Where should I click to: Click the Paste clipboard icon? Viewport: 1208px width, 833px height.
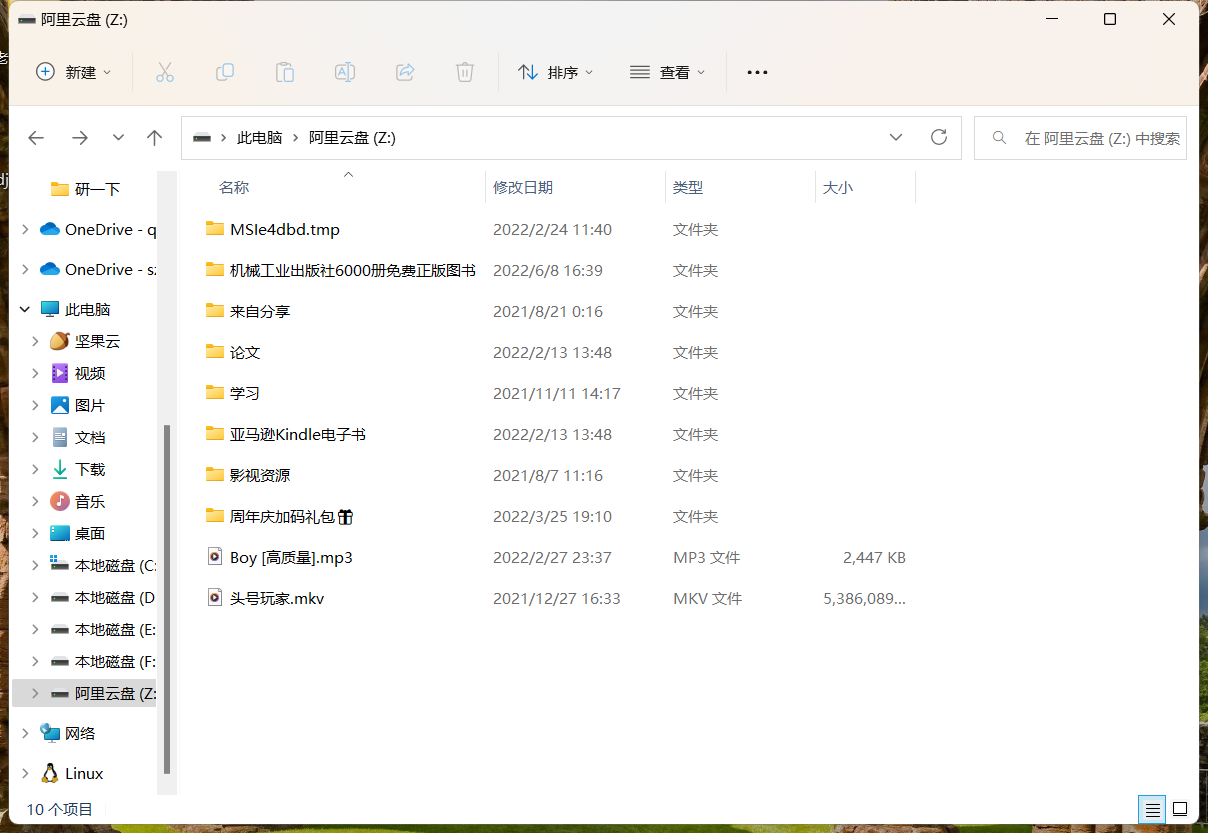(285, 72)
